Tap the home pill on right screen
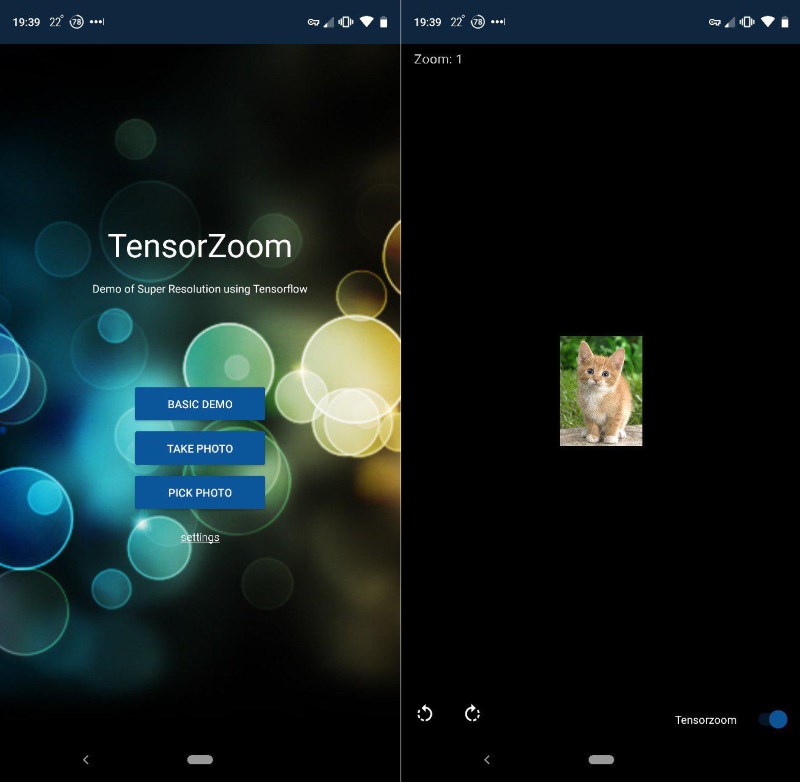800x782 pixels. pyautogui.click(x=601, y=760)
